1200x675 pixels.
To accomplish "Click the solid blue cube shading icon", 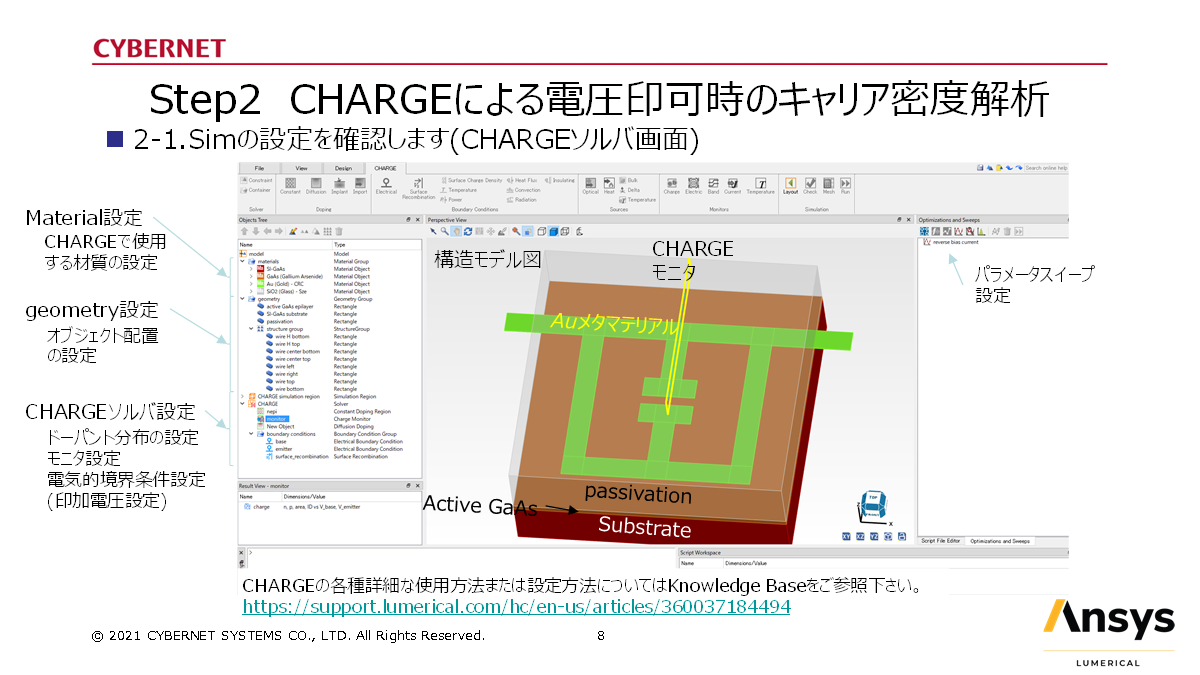I will coord(552,231).
